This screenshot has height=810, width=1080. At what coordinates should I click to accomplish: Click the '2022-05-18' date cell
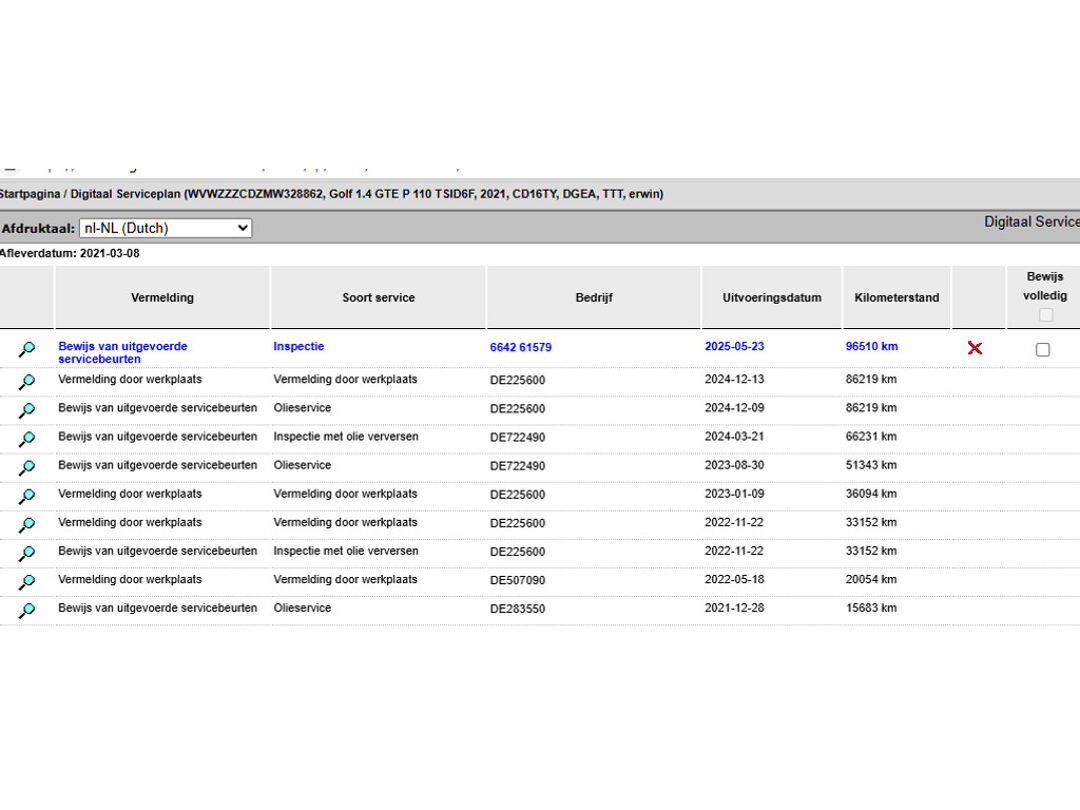[x=734, y=579]
